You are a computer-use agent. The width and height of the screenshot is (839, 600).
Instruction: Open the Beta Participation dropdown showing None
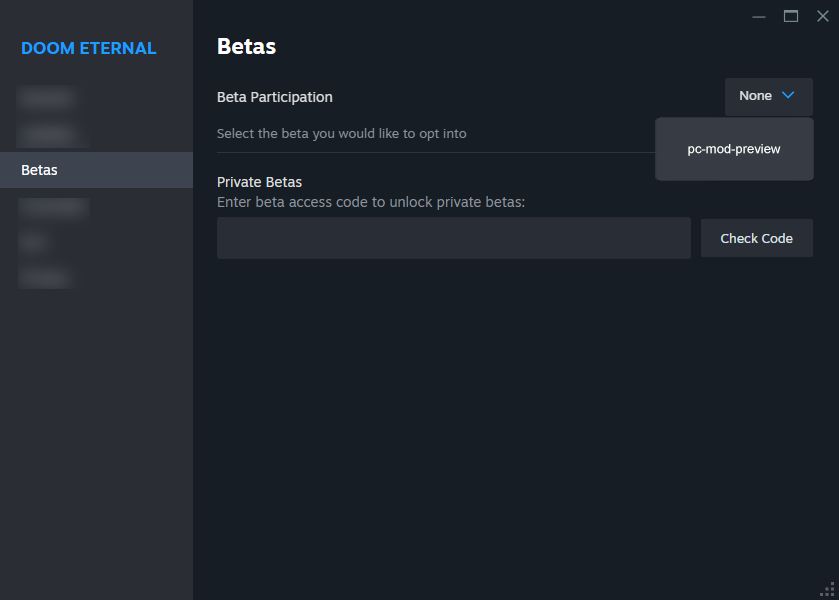click(768, 96)
